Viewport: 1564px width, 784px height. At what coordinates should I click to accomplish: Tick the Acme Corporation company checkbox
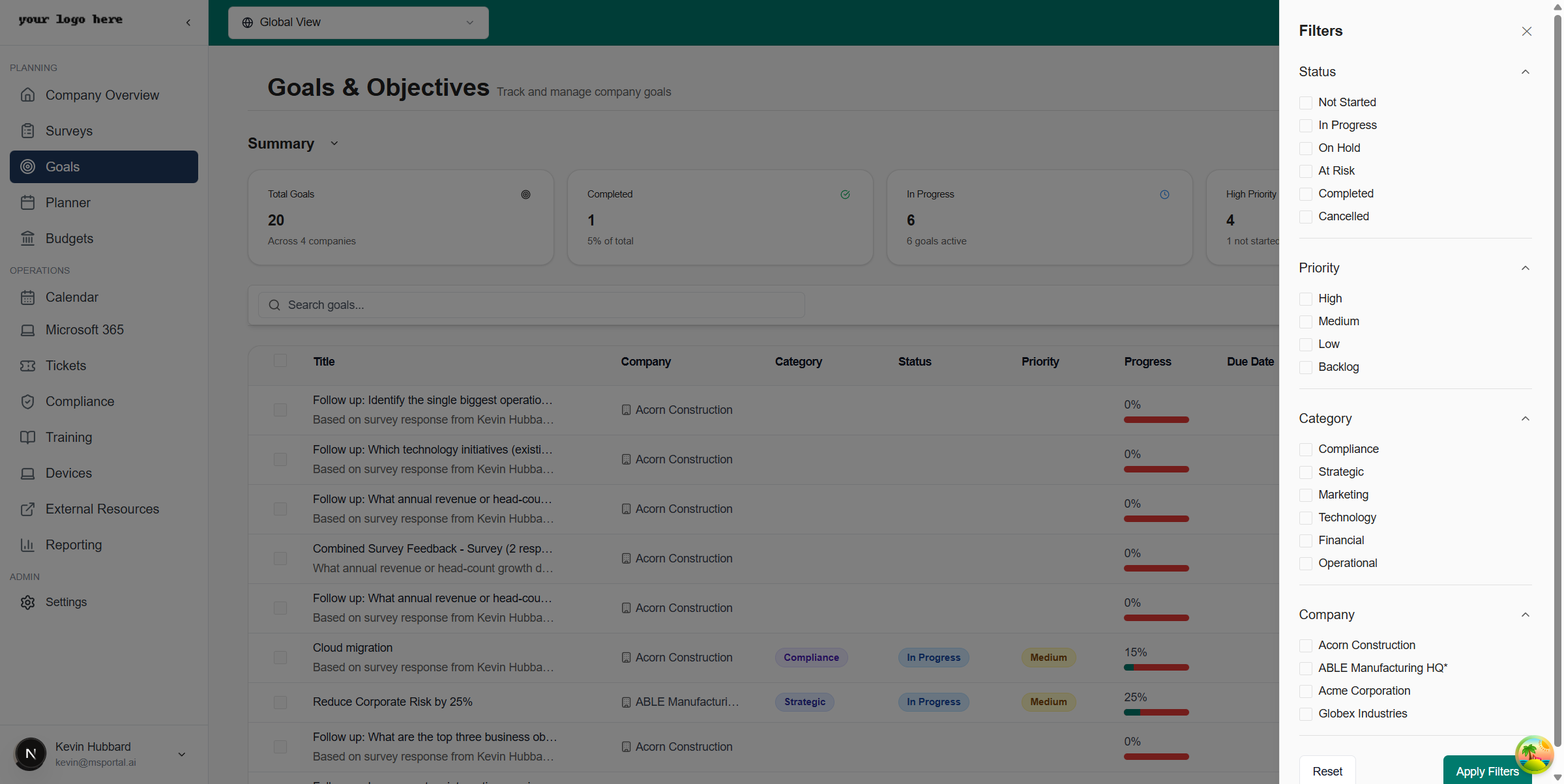[1305, 691]
